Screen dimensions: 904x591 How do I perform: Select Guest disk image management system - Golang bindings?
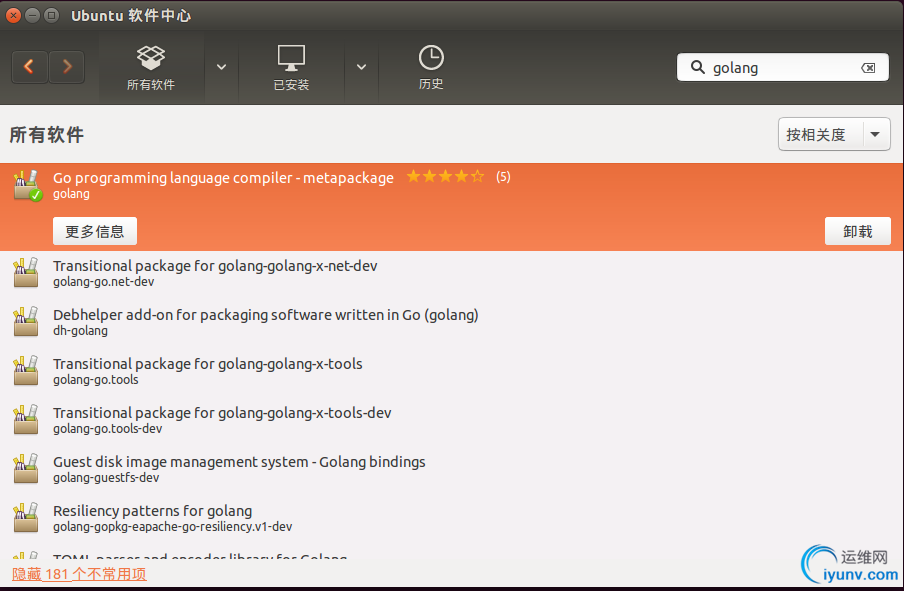[x=452, y=469]
